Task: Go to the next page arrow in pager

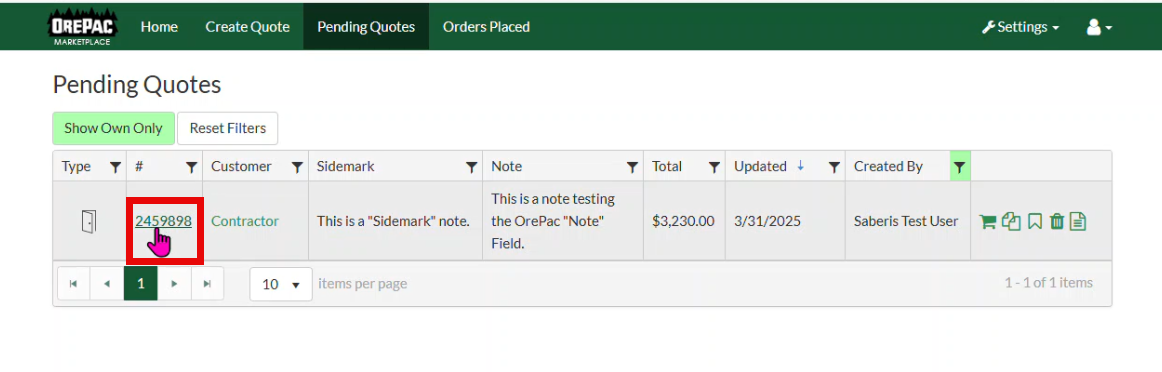Action: click(x=174, y=284)
